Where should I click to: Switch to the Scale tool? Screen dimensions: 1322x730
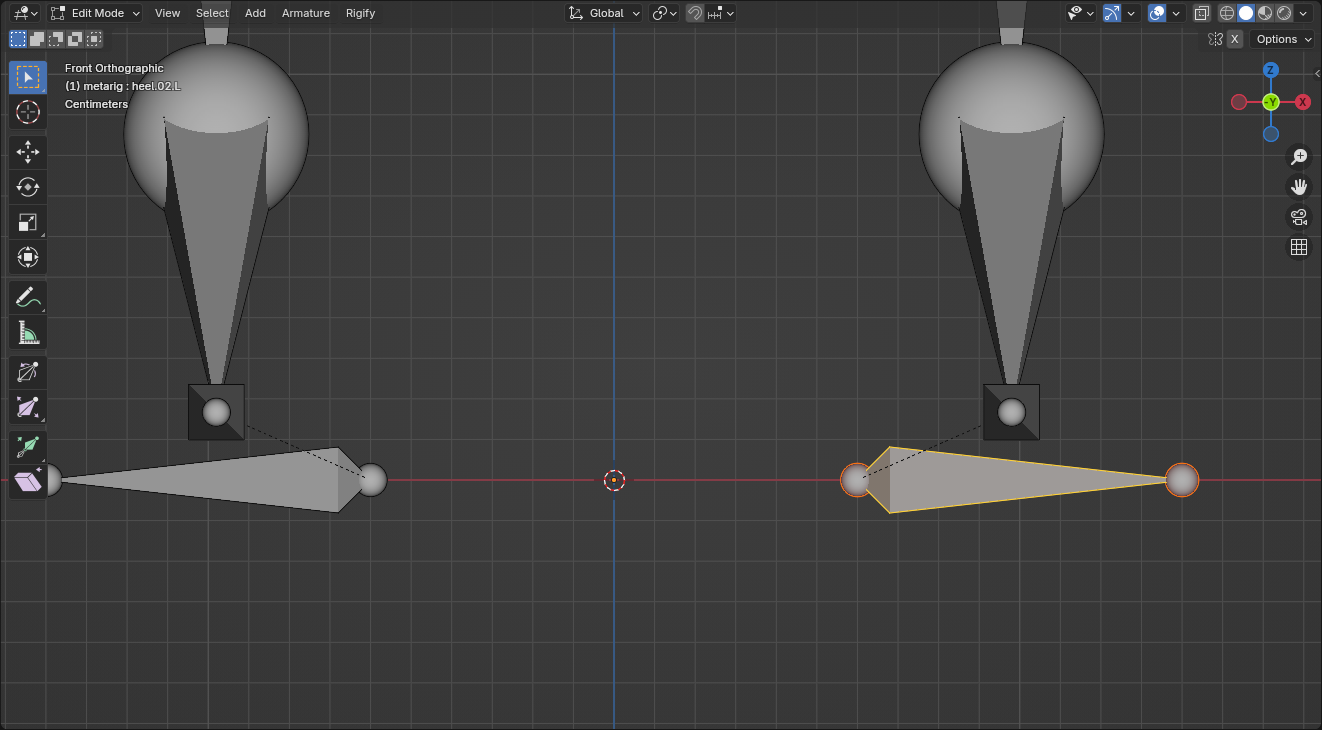pyautogui.click(x=28, y=222)
